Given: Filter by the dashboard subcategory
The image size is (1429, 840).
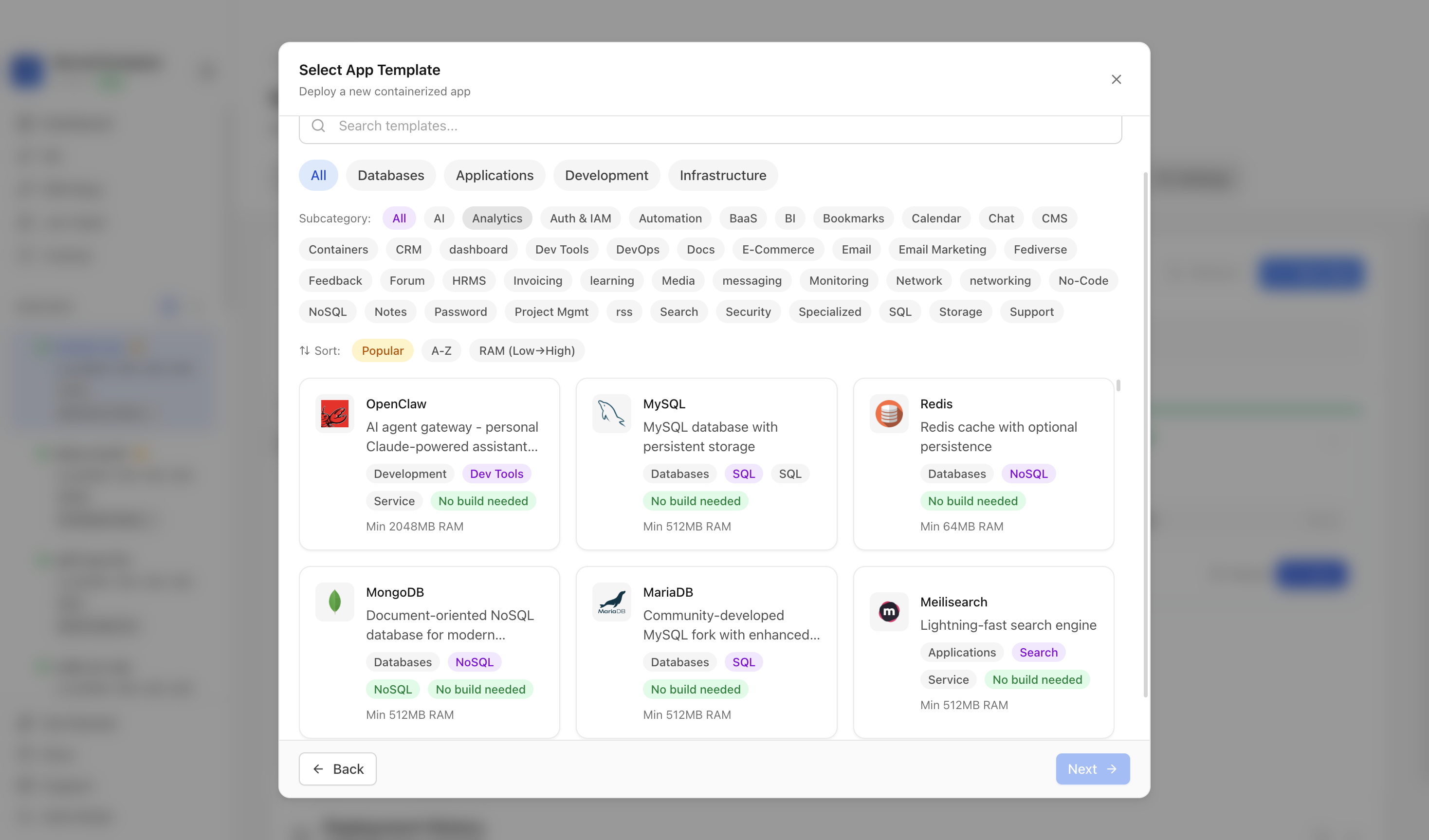Looking at the screenshot, I should pyautogui.click(x=478, y=249).
